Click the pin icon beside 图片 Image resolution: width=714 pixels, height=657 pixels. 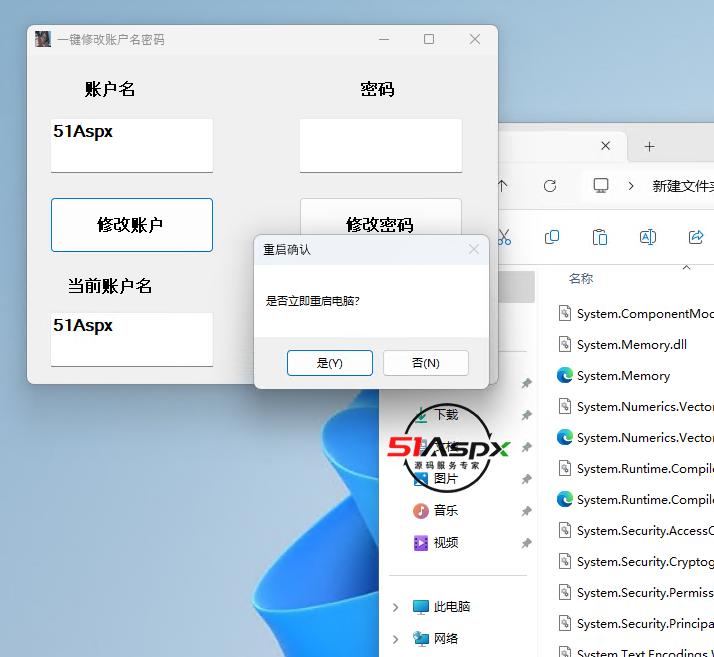(x=526, y=479)
